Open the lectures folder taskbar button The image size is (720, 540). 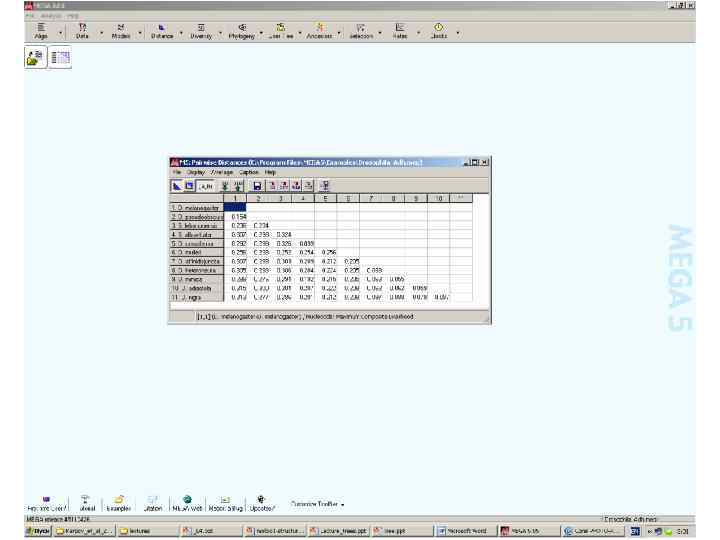148,531
